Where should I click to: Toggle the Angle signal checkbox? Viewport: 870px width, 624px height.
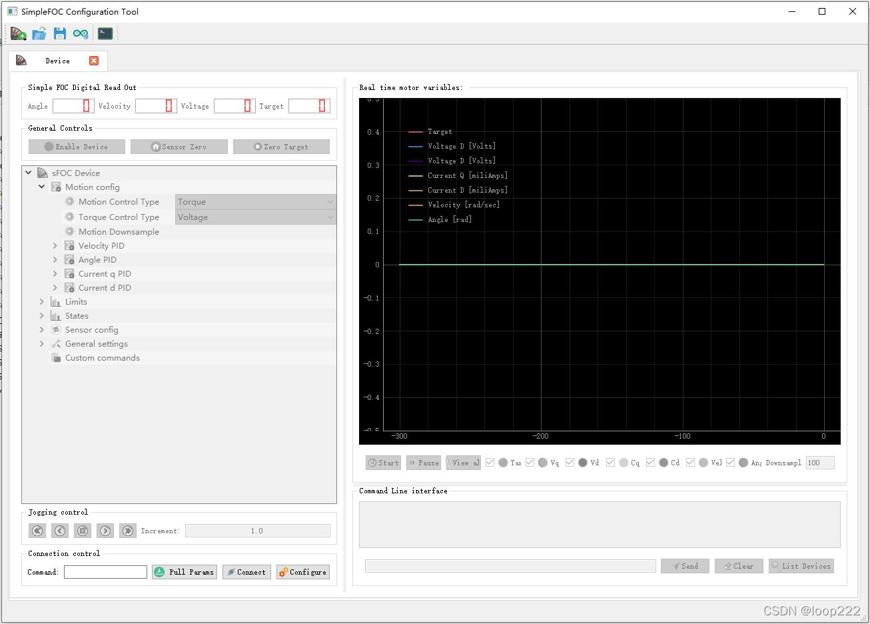click(730, 463)
